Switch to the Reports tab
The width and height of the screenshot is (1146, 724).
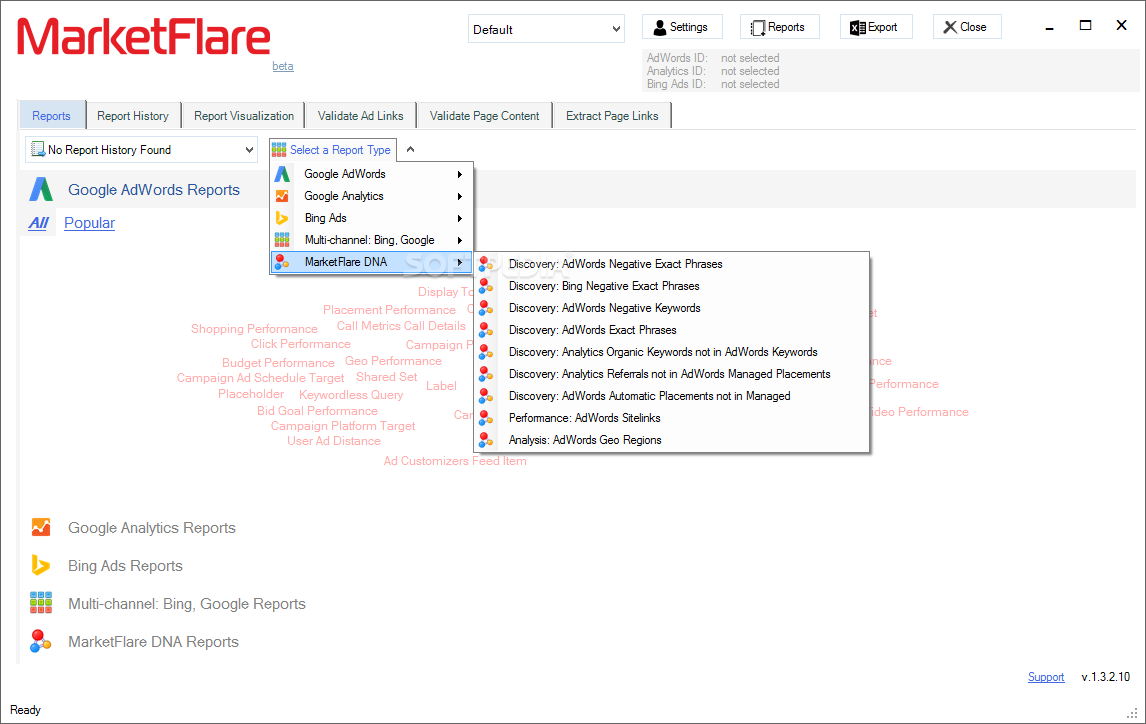tap(52, 115)
